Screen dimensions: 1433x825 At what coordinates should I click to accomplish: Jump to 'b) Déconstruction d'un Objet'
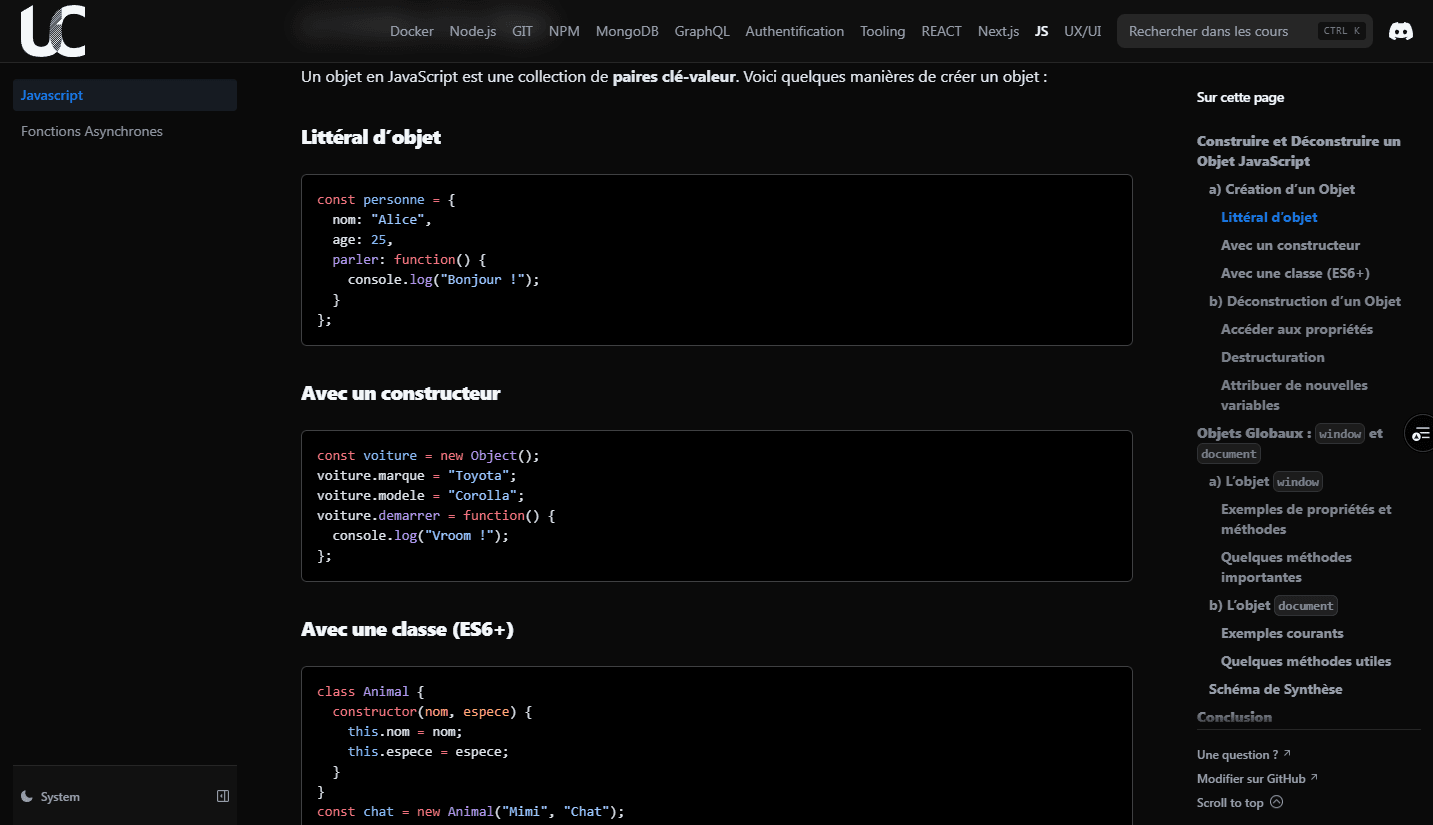[x=1305, y=301]
